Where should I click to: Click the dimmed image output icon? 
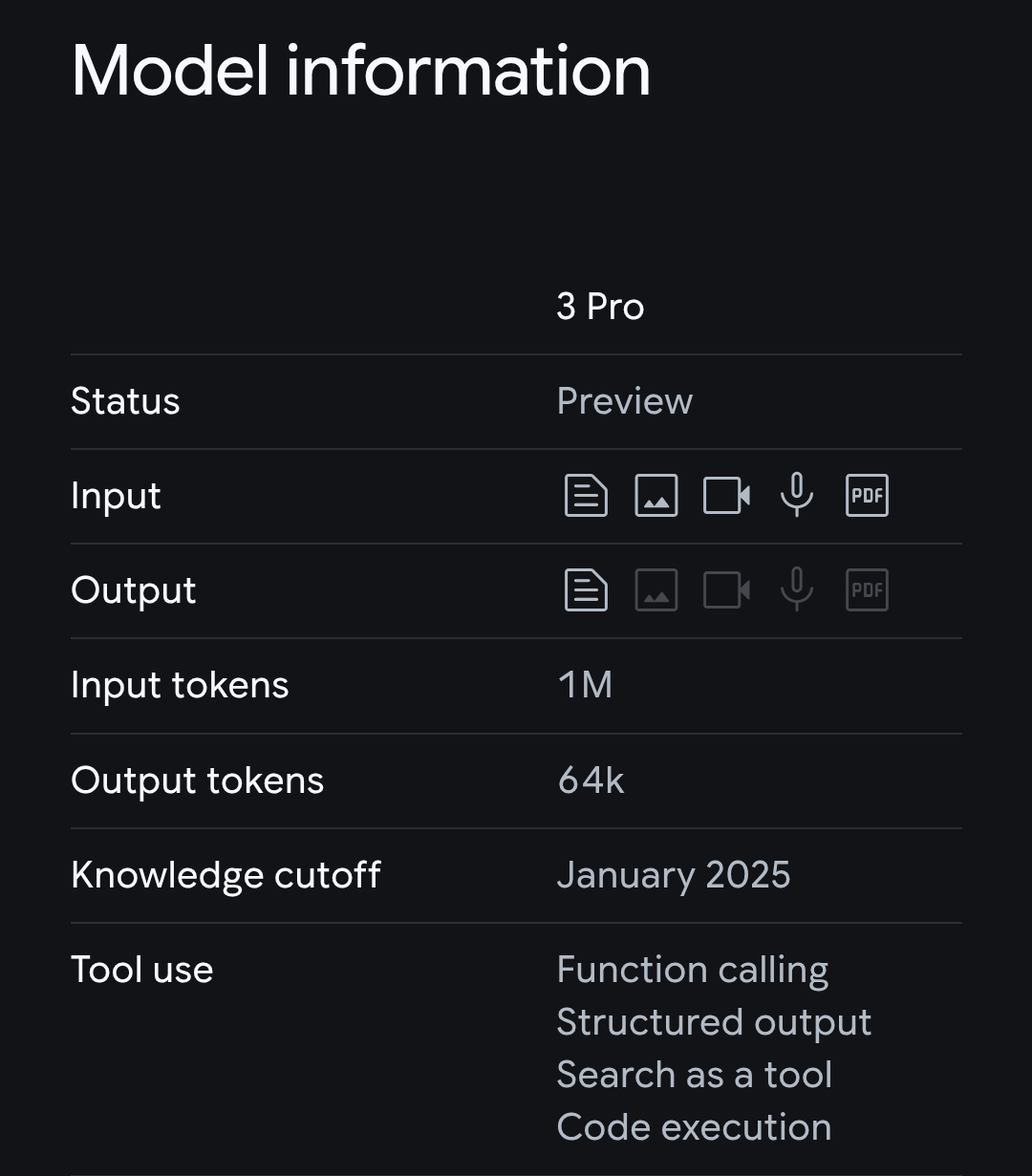click(656, 590)
